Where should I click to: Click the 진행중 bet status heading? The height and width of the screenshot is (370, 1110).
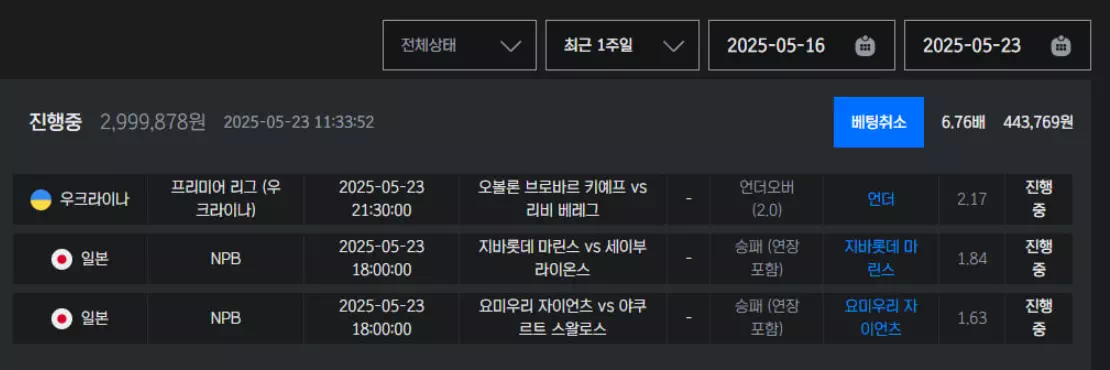point(56,122)
